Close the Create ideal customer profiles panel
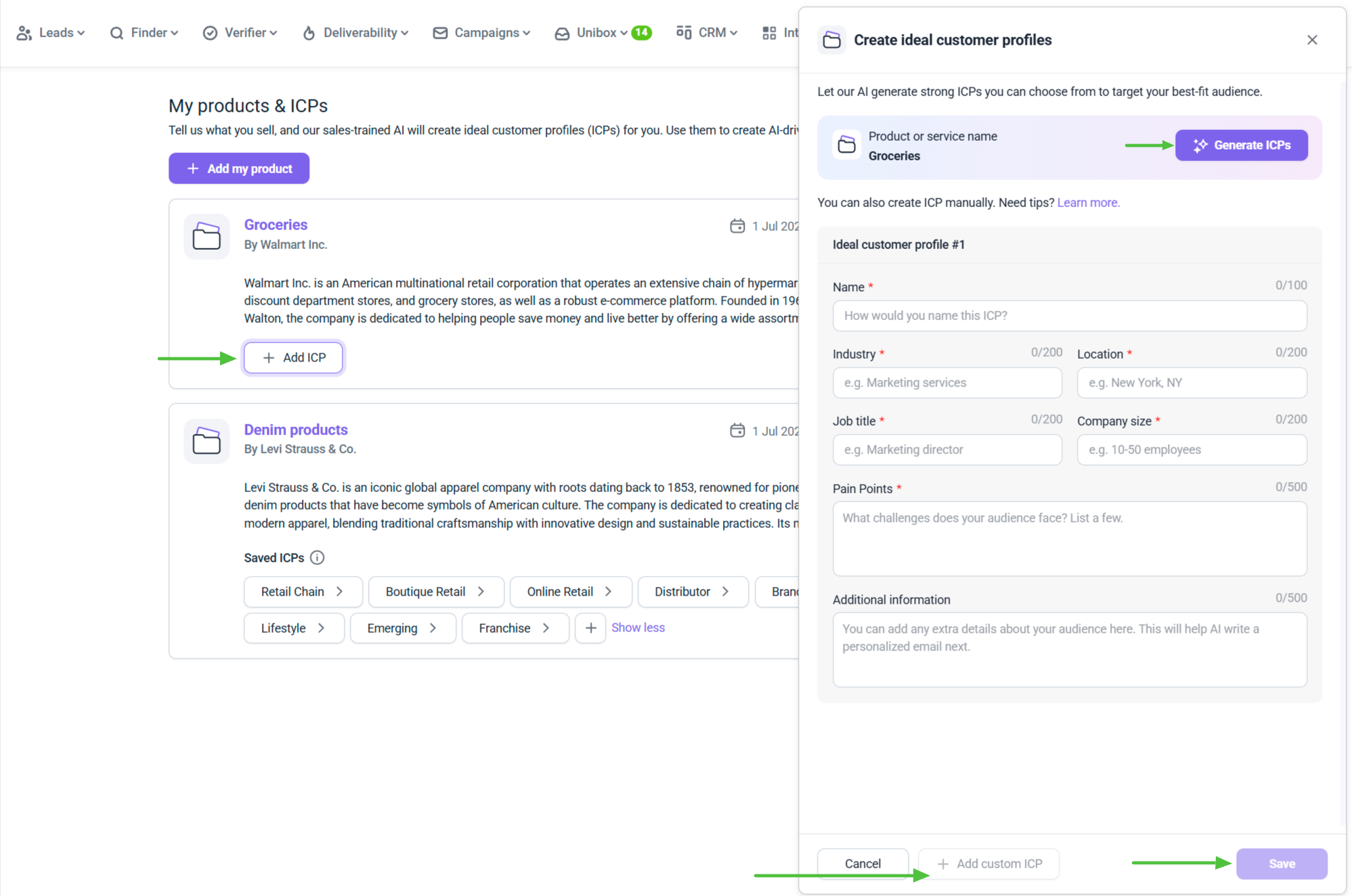 point(1312,40)
